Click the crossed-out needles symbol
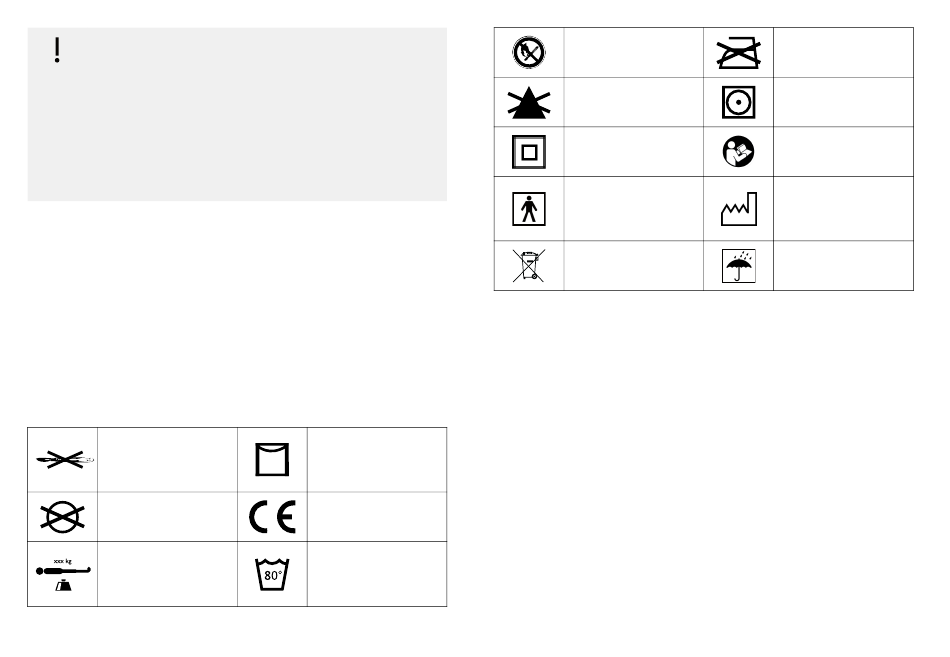The width and height of the screenshot is (950, 657). [x=63, y=459]
